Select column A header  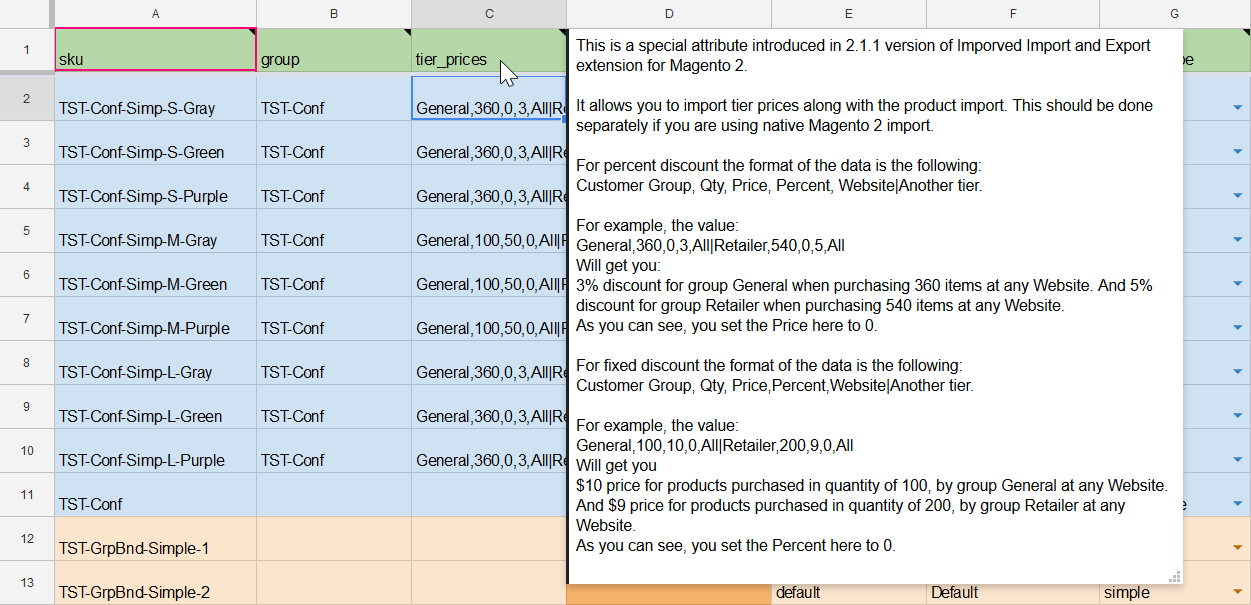155,14
